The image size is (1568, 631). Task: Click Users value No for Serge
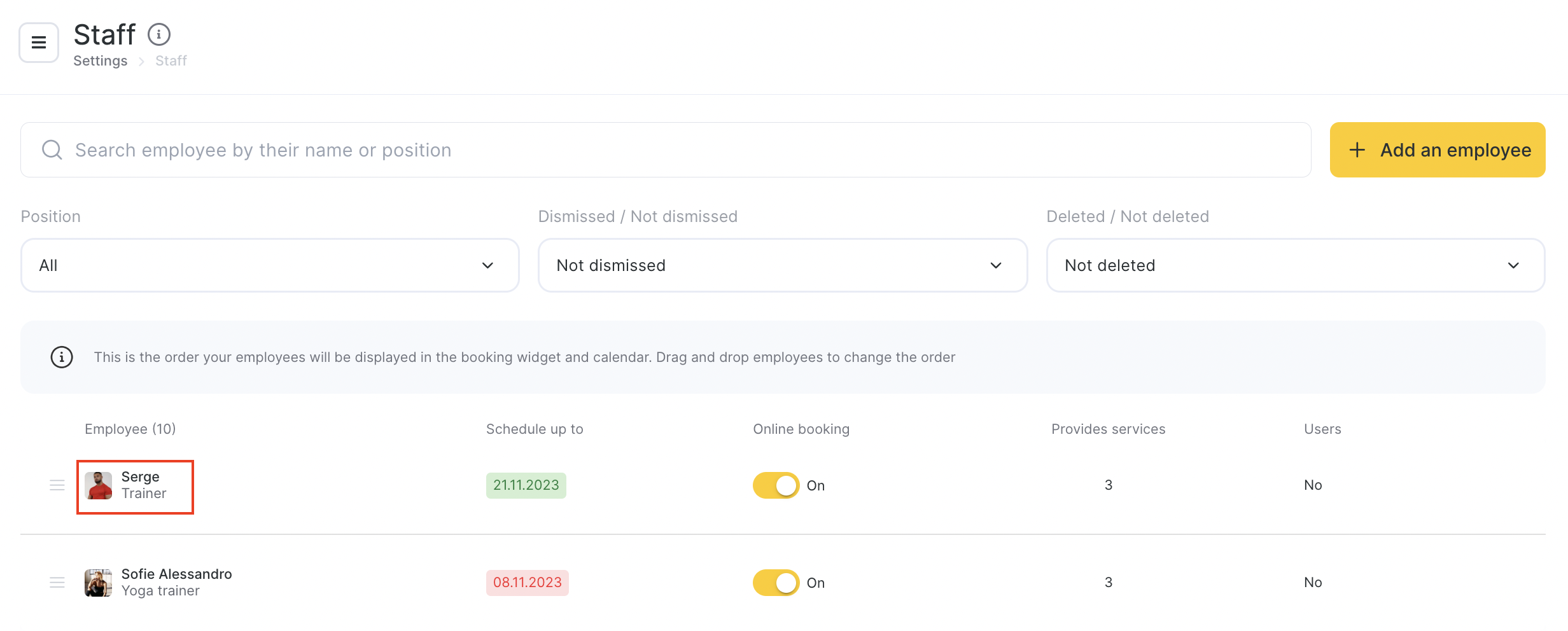pos(1313,485)
